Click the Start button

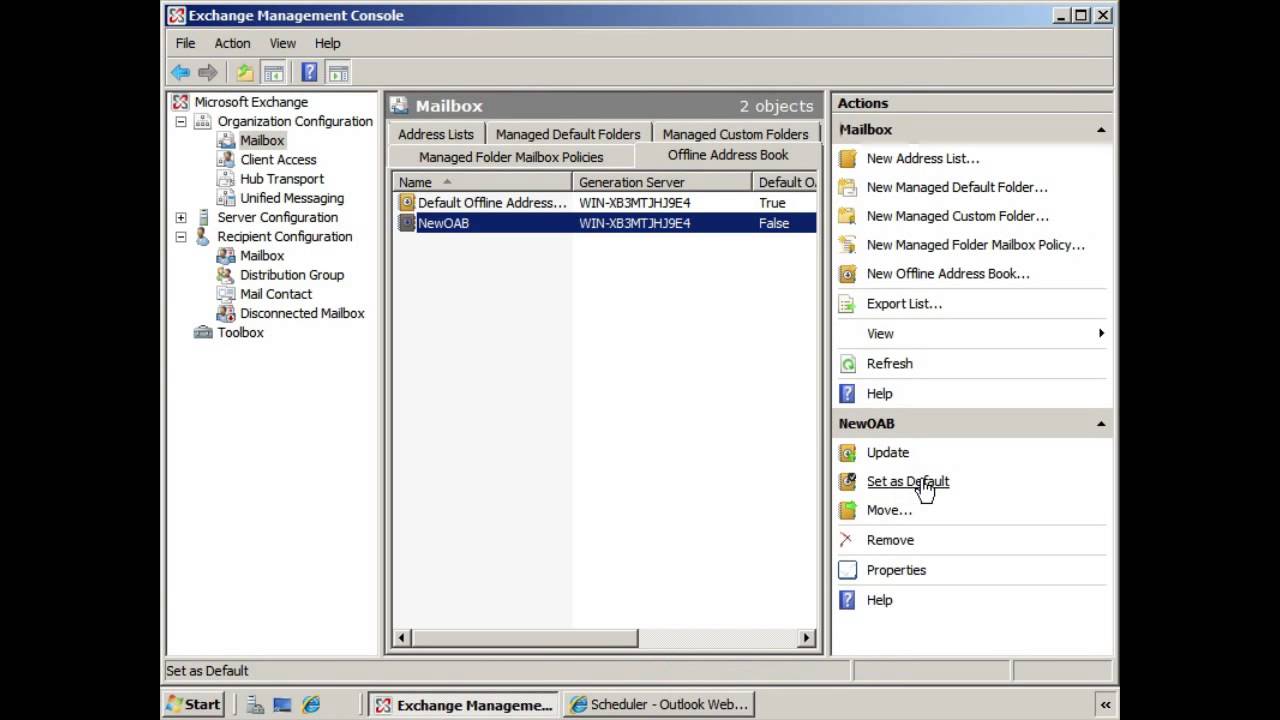tap(193, 705)
